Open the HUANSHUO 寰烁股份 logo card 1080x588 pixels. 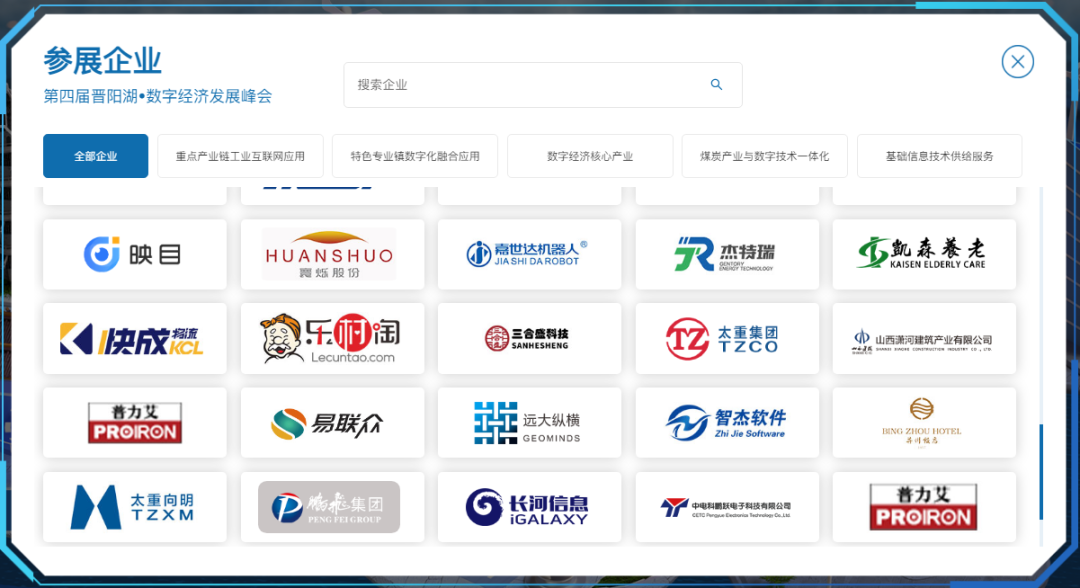[332, 254]
